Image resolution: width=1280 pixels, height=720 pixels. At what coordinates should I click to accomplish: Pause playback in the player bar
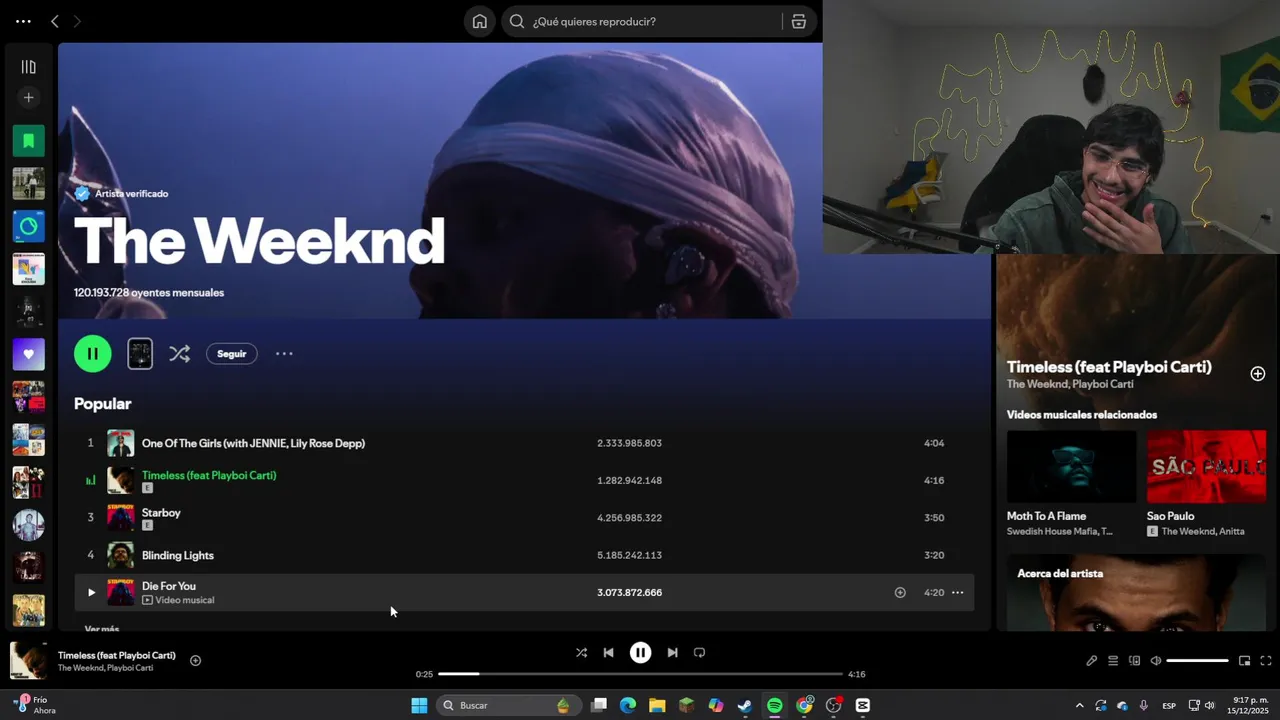640,652
